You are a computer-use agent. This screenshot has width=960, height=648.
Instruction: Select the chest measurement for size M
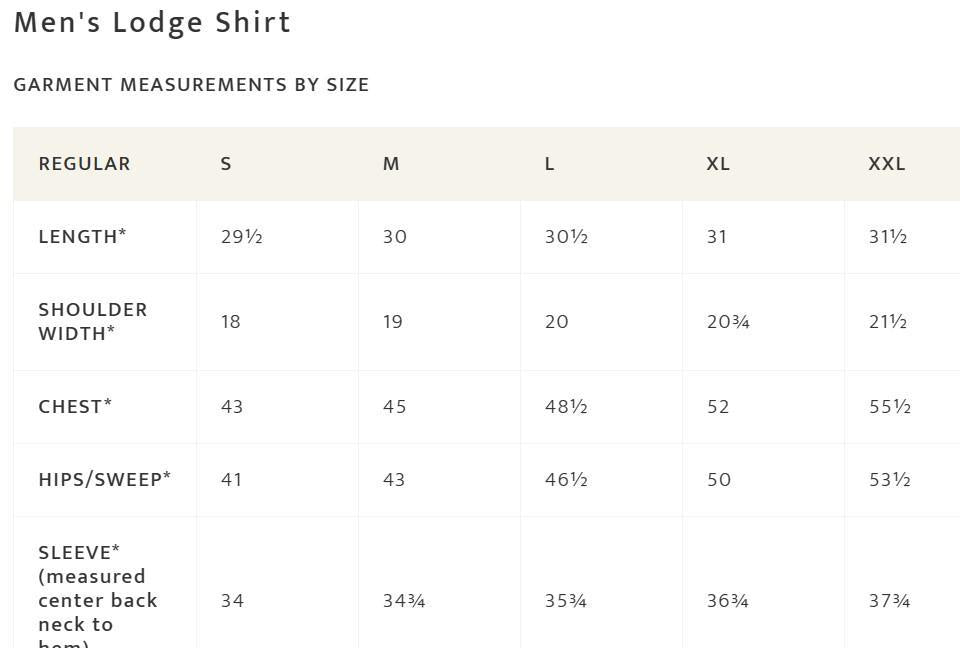(x=394, y=407)
